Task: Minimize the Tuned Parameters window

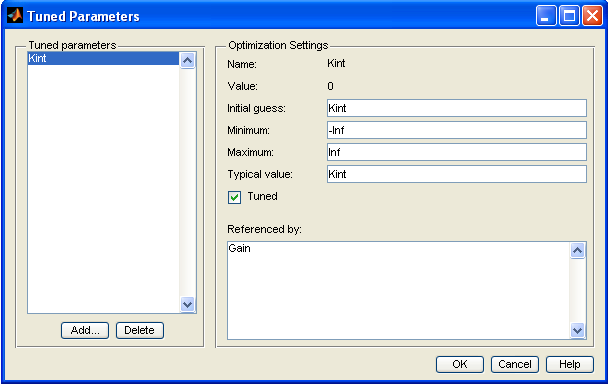Action: 546,16
